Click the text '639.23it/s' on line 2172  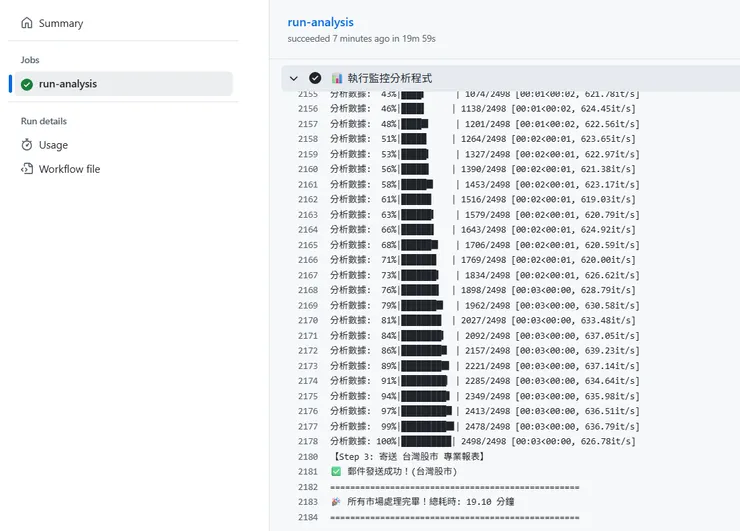(610, 351)
